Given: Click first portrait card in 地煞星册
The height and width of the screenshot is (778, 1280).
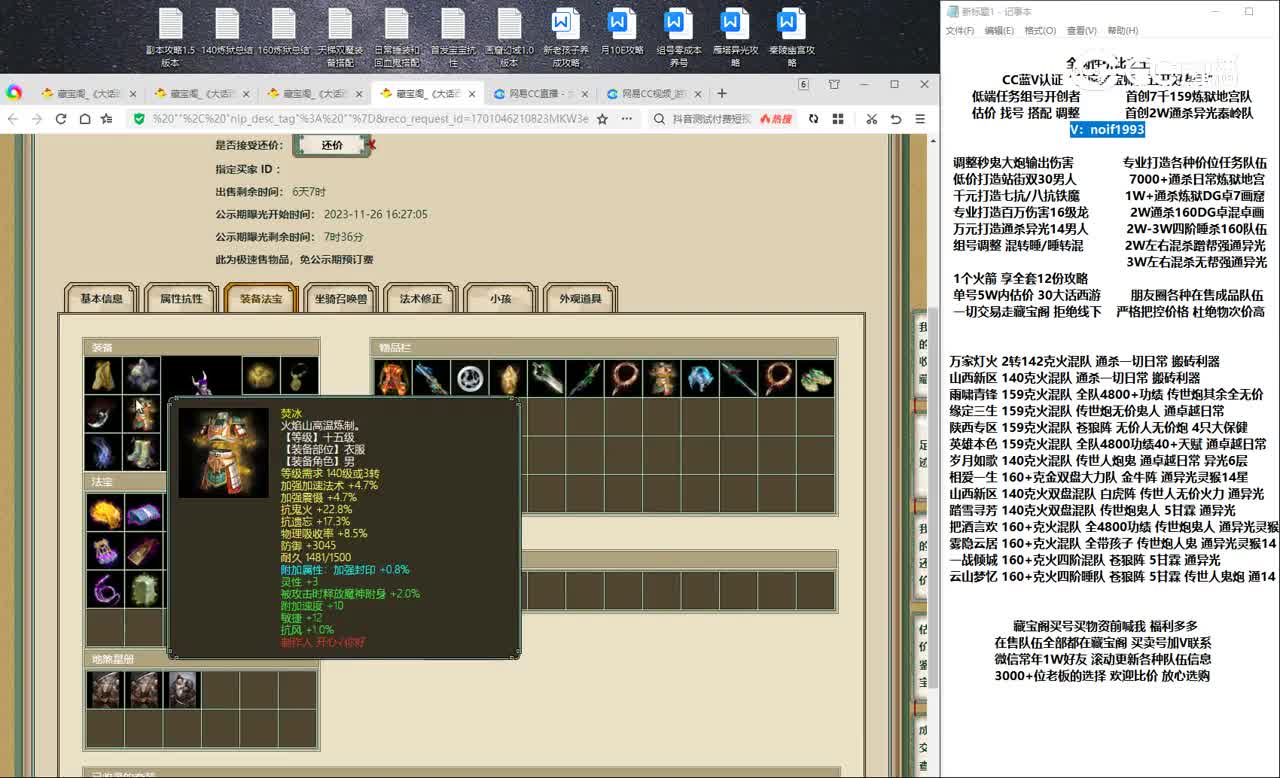Looking at the screenshot, I should coord(105,690).
